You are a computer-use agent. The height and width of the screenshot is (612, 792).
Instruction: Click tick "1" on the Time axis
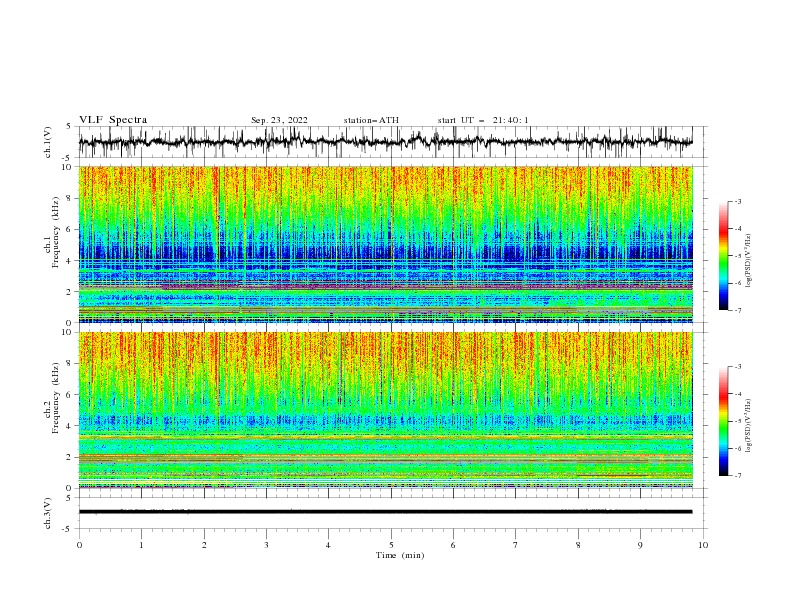click(x=141, y=545)
